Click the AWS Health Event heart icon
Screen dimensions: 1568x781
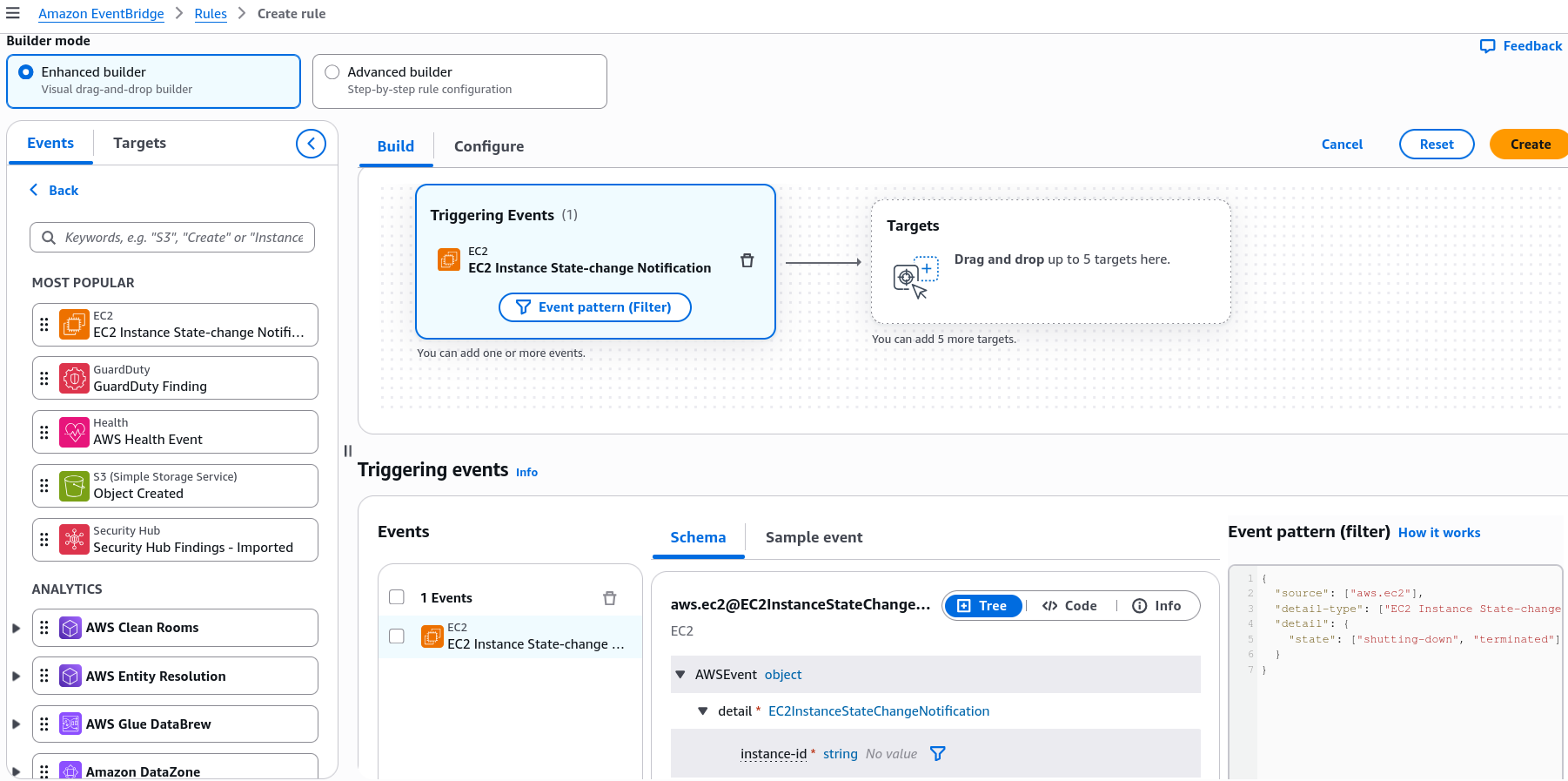click(74, 432)
